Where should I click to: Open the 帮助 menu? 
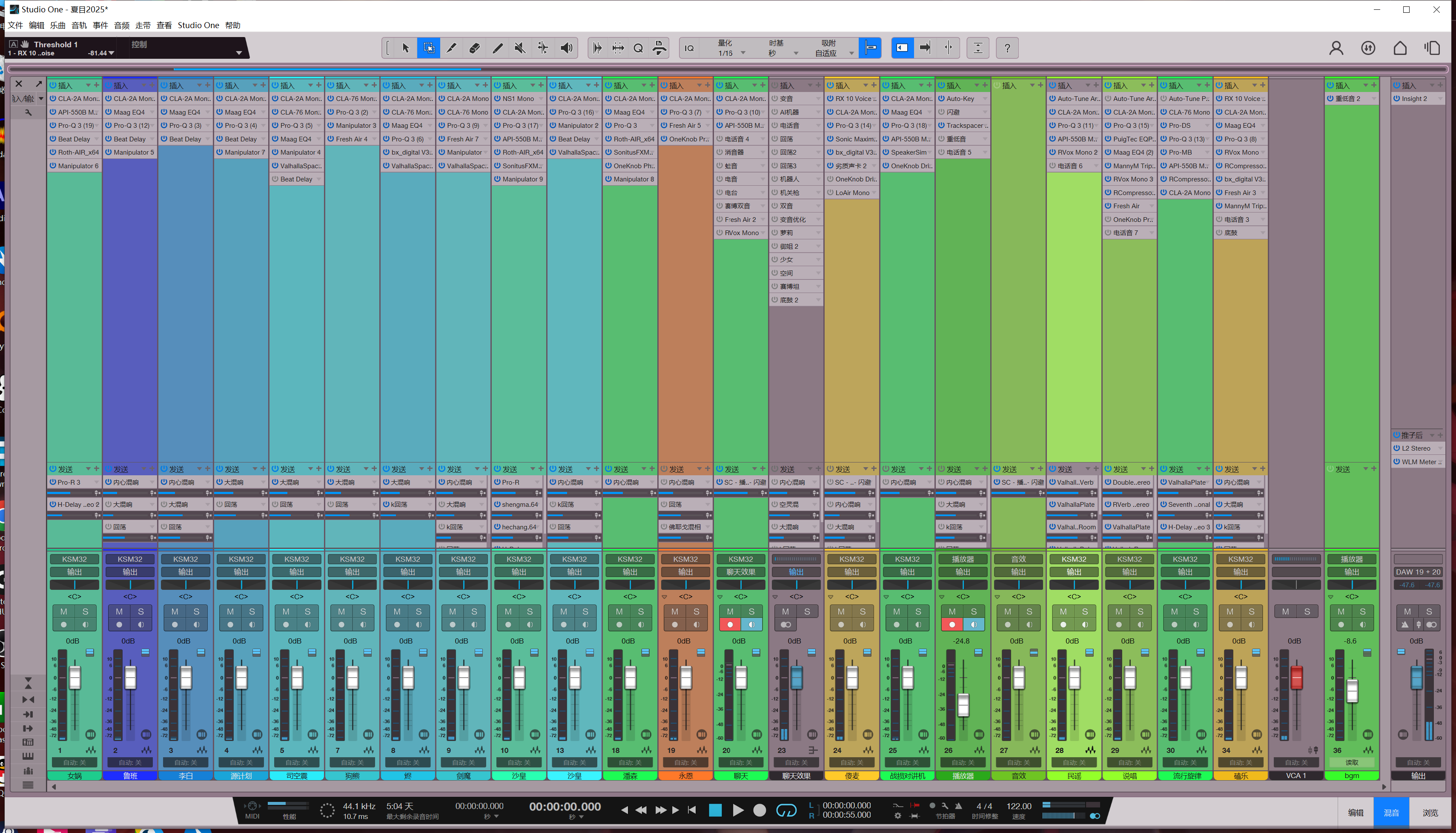point(233,25)
